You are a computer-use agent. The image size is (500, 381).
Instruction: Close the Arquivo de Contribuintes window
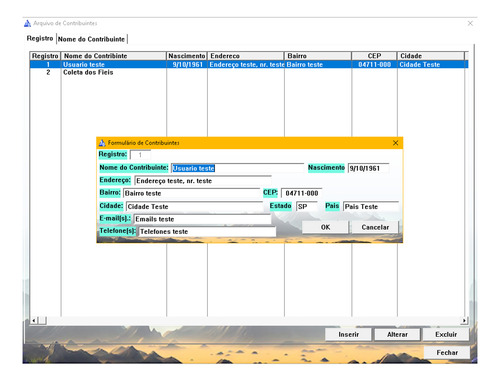click(x=470, y=23)
